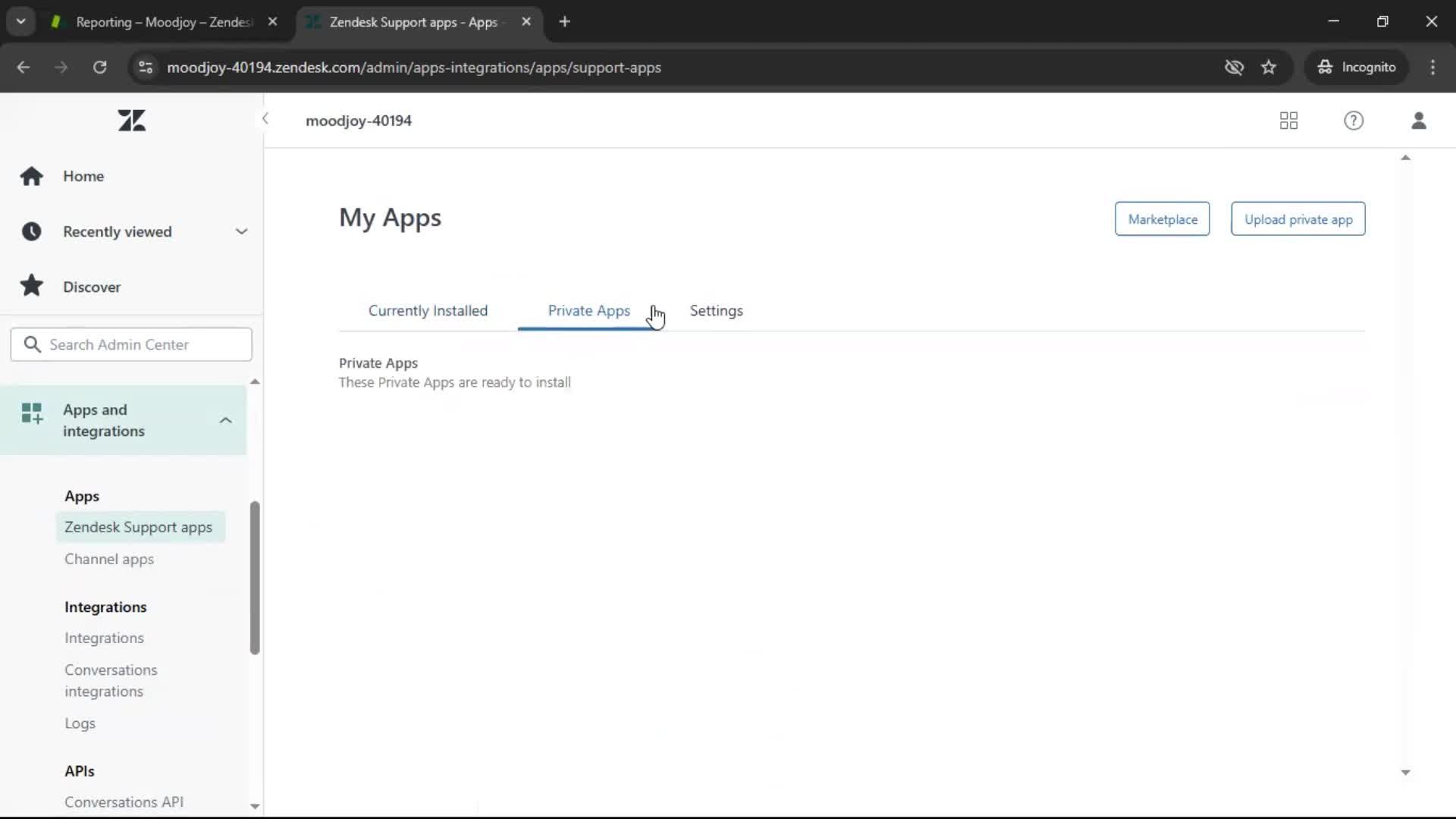
Task: Open tab search dropdown arrow
Action: 21,22
